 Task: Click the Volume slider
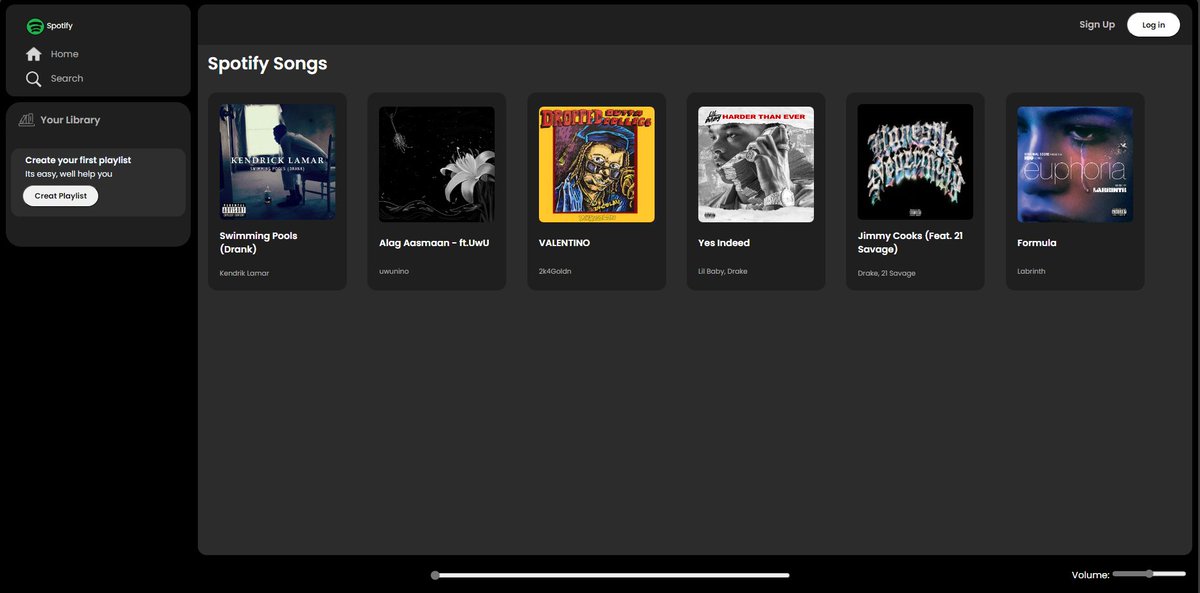(1149, 574)
